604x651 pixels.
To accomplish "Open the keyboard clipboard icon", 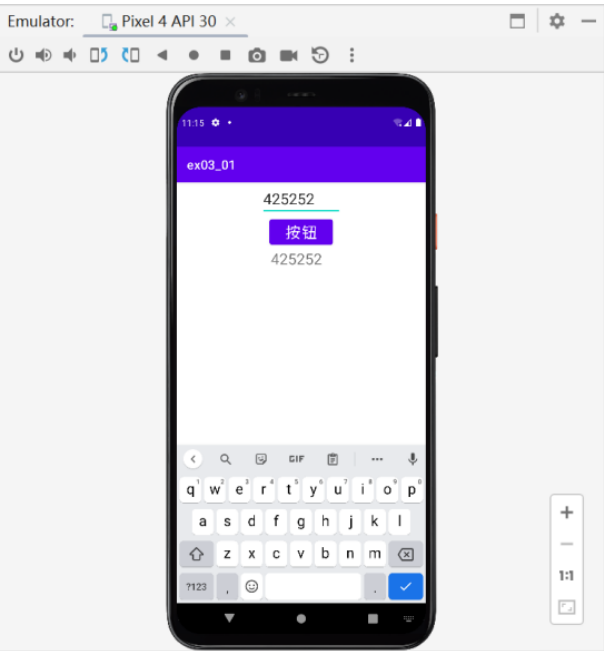I will pos(333,459).
